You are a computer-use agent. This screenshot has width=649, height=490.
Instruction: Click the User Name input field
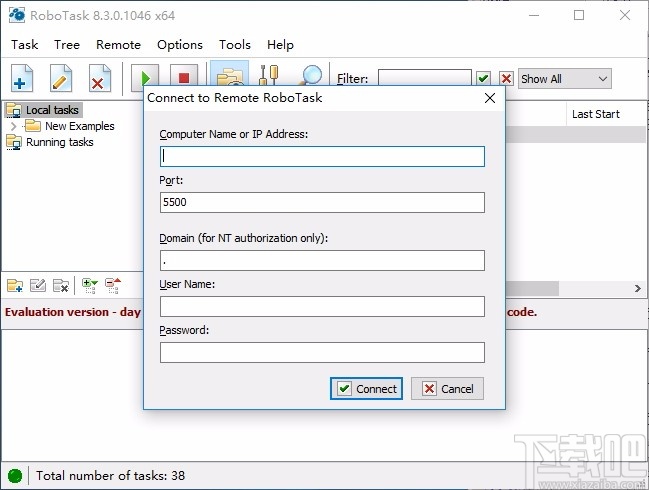pyautogui.click(x=322, y=306)
